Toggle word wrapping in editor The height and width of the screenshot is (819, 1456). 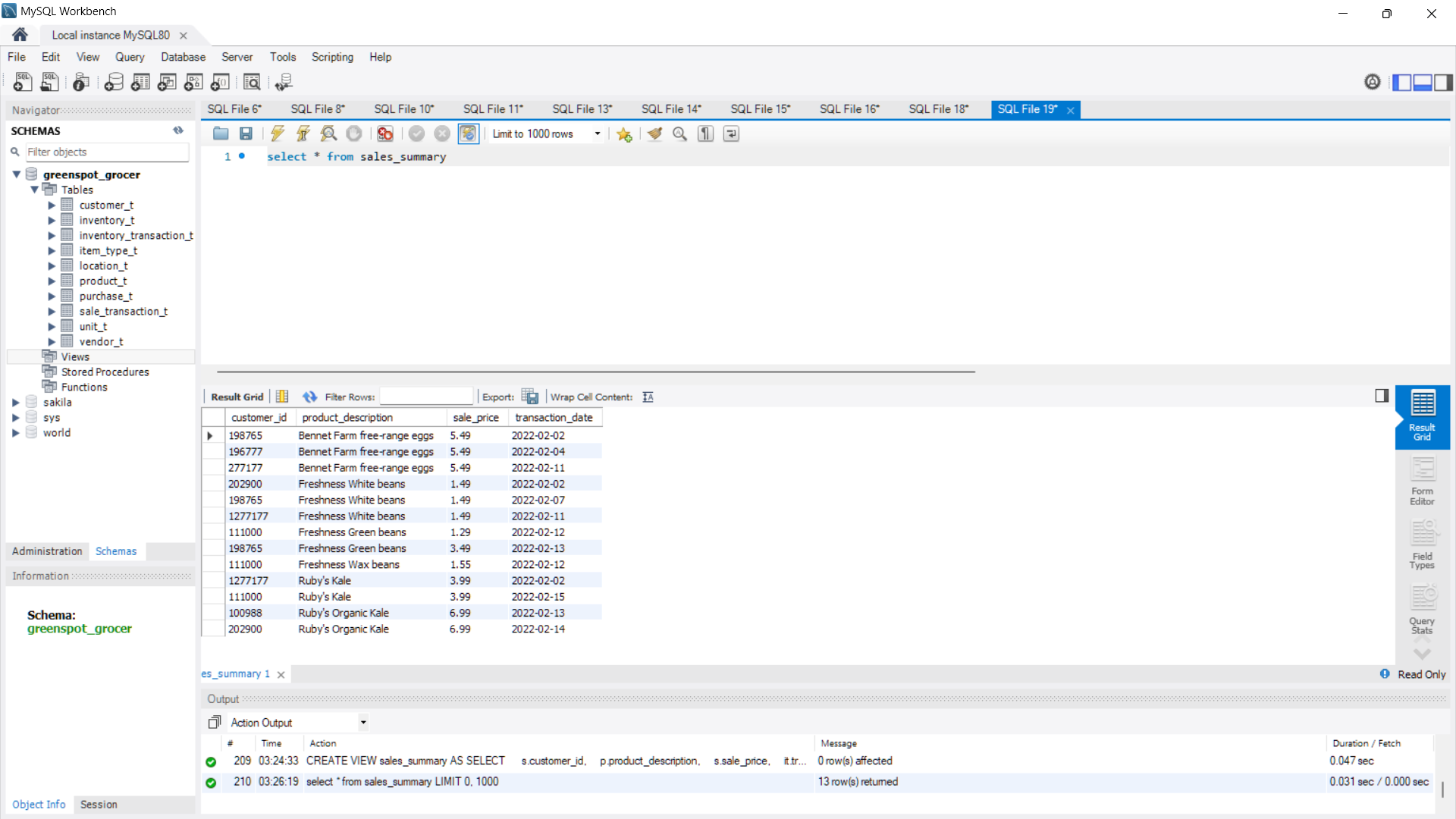pos(731,133)
